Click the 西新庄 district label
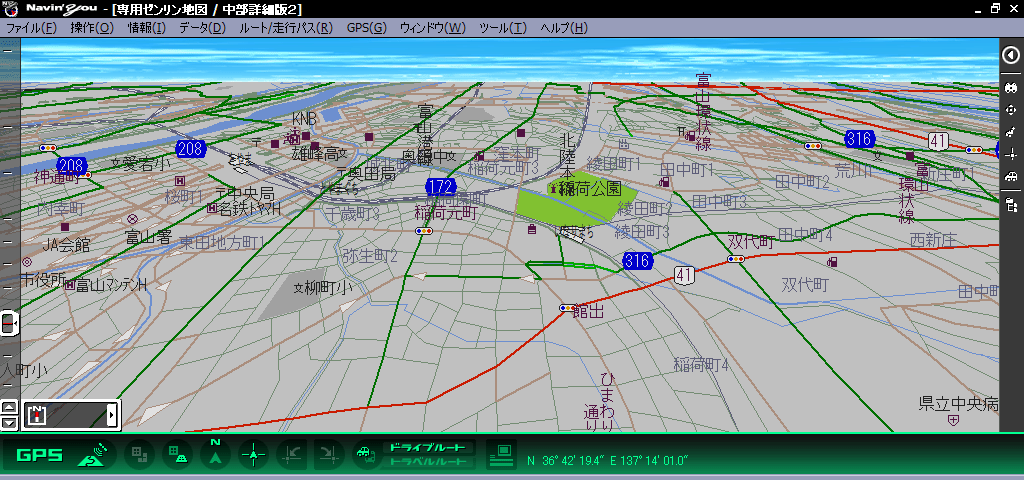1024x480 pixels. 933,240
